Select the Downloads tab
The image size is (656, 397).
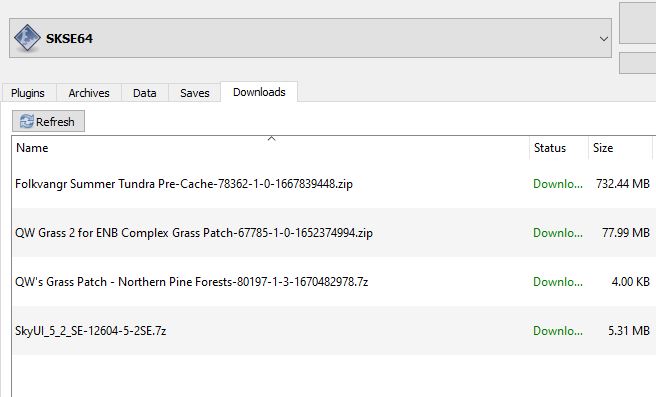[259, 92]
